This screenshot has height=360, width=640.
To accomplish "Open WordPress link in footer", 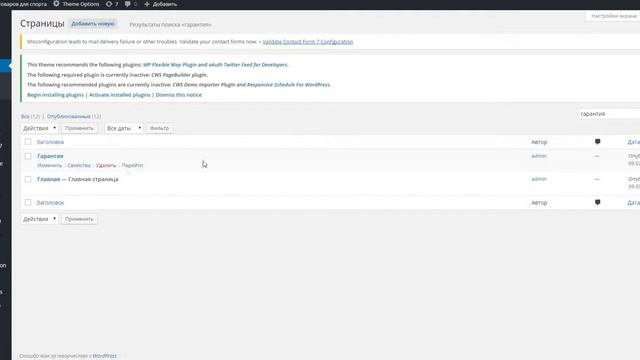I will [104, 356].
